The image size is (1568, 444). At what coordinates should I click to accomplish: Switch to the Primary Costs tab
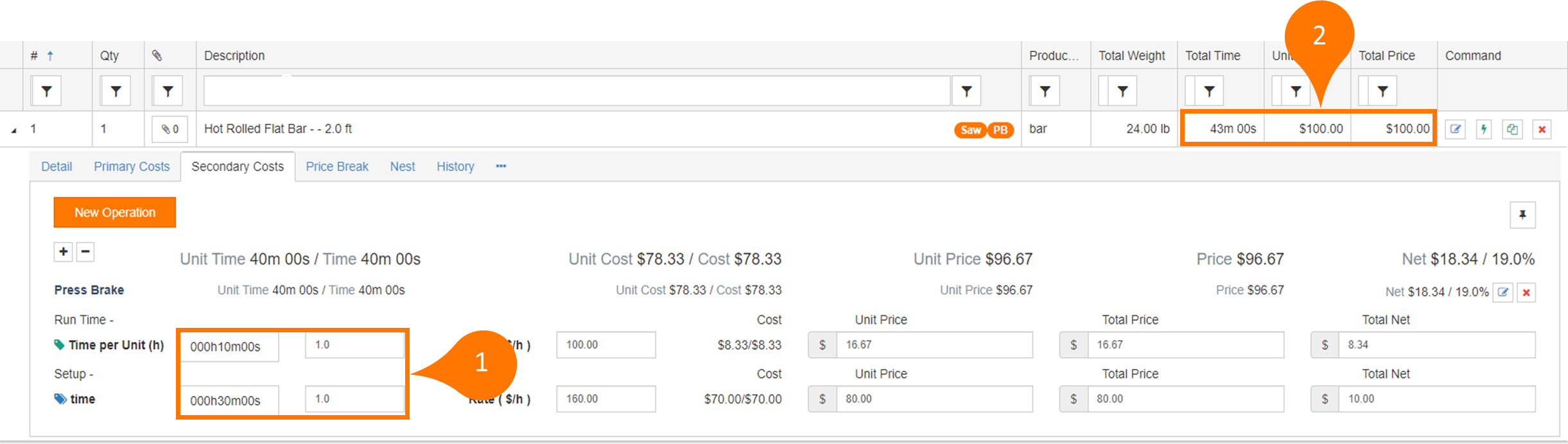[x=132, y=167]
